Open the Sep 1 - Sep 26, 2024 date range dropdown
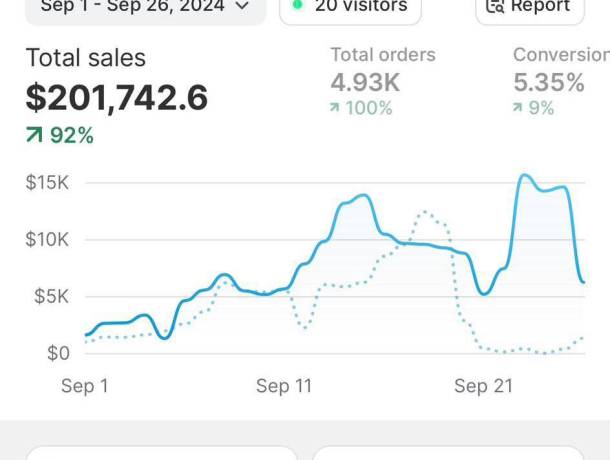The width and height of the screenshot is (610, 460). [x=145, y=8]
